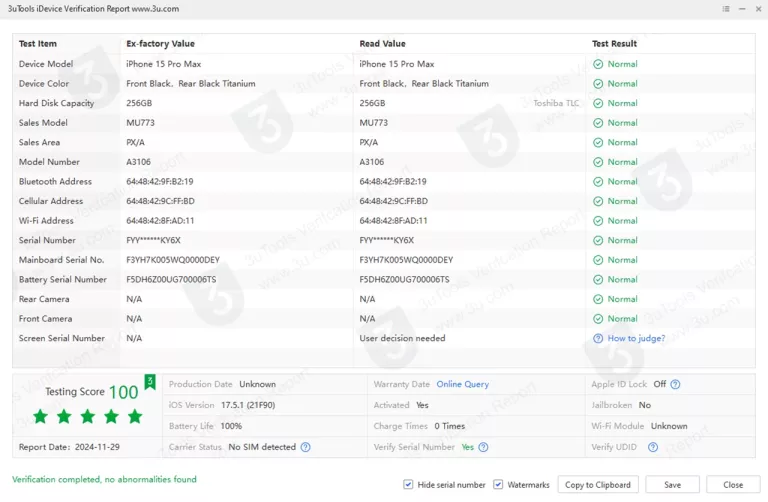Screen dimensions: 768x502
Task: Click Normal check icon in Front Camera row
Action: point(598,319)
